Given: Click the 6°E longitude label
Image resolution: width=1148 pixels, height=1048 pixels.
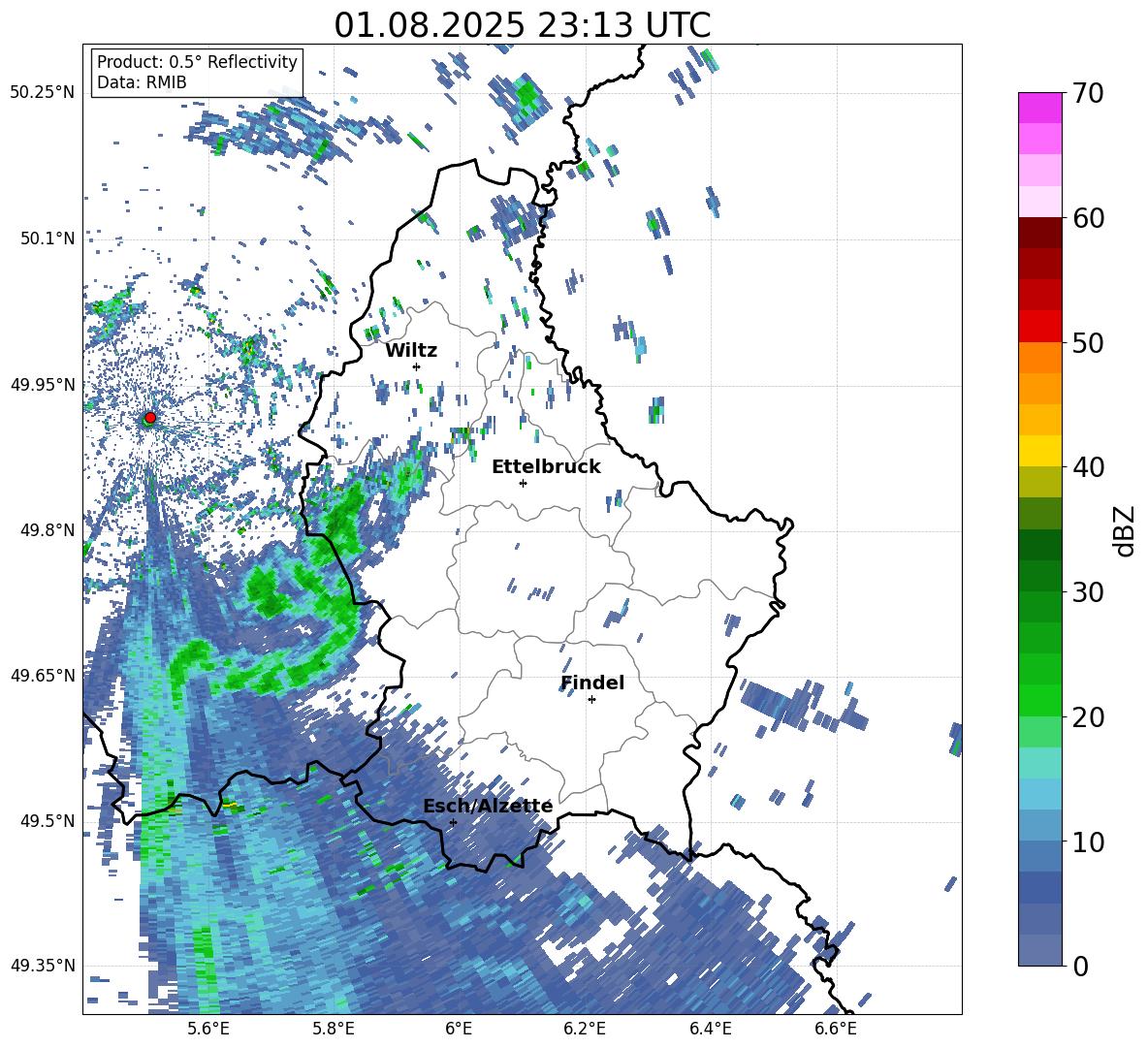Looking at the screenshot, I should tap(459, 1029).
